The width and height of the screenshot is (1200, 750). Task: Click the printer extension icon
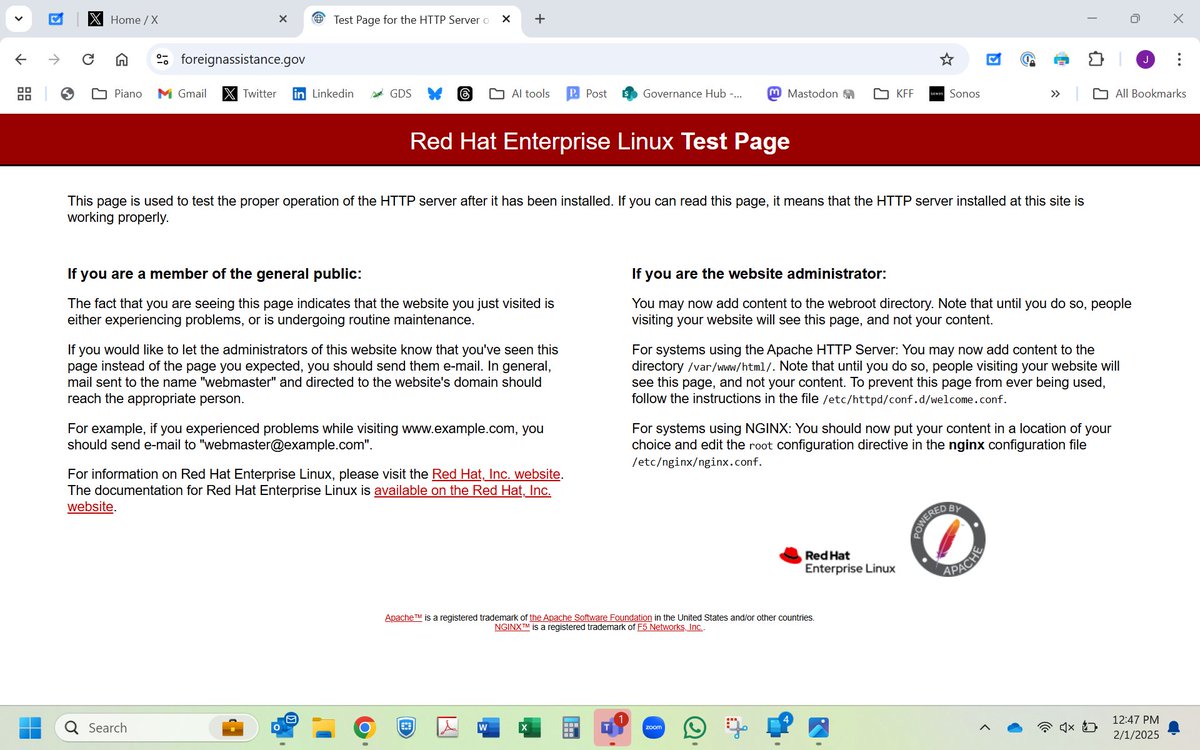pos(1061,59)
